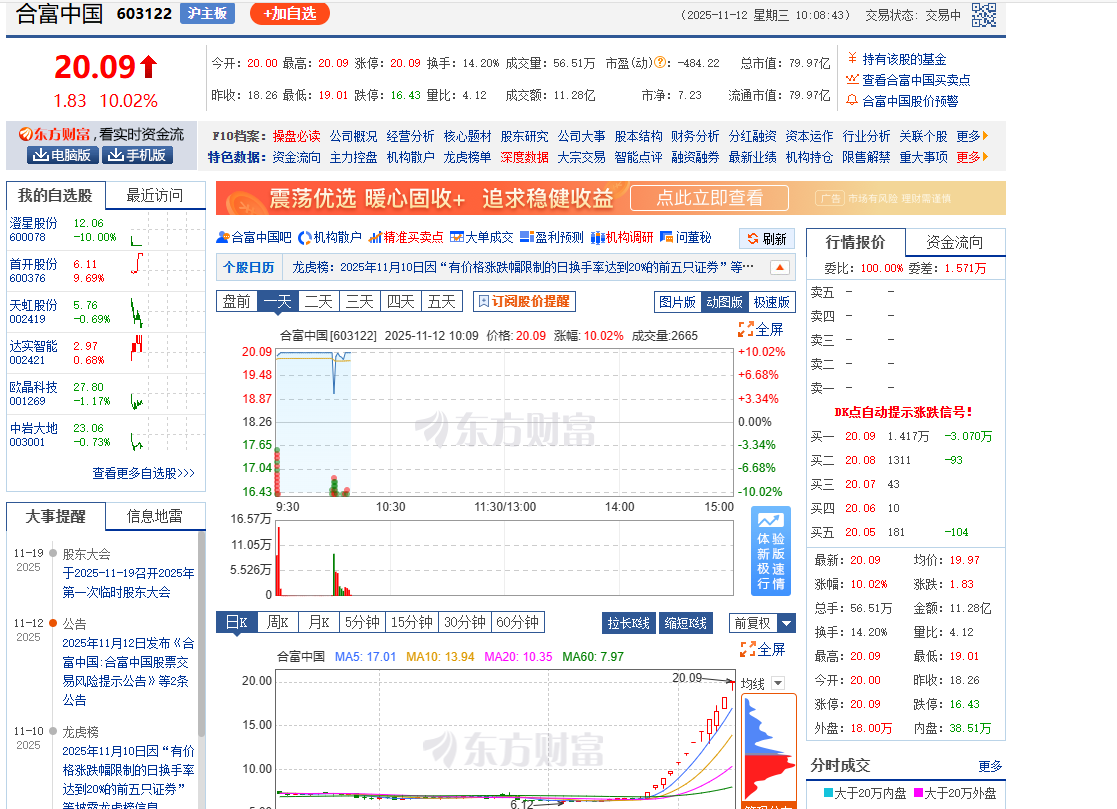Expand F10档案 更多 arrow

[972, 135]
